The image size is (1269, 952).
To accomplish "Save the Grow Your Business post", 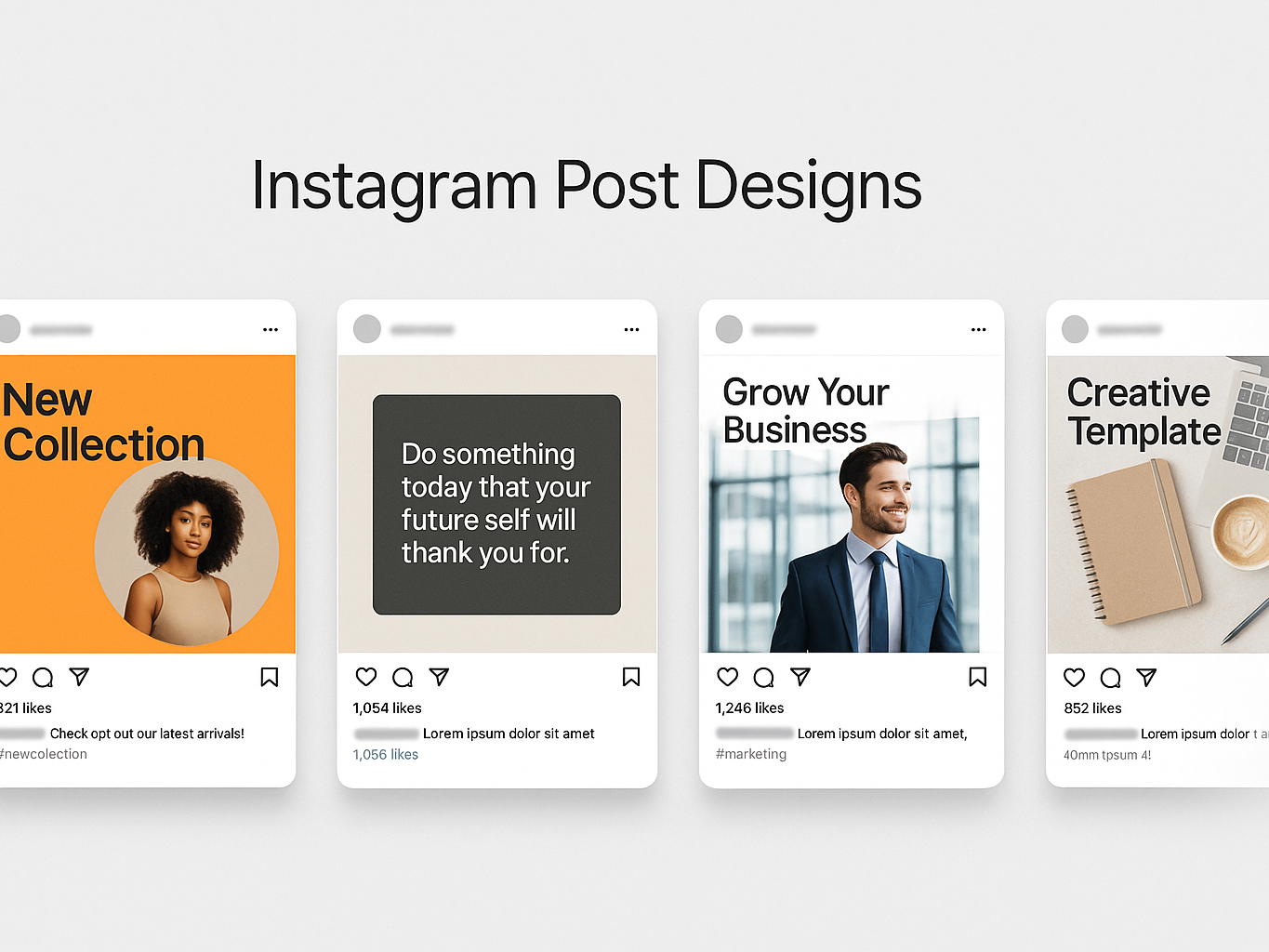I will coord(978,677).
